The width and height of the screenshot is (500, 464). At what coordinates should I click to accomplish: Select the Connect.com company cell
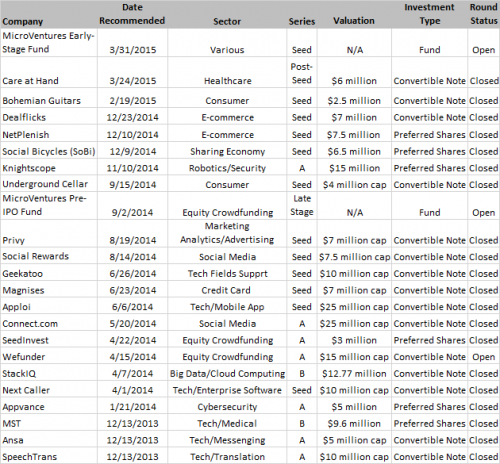pyautogui.click(x=49, y=323)
